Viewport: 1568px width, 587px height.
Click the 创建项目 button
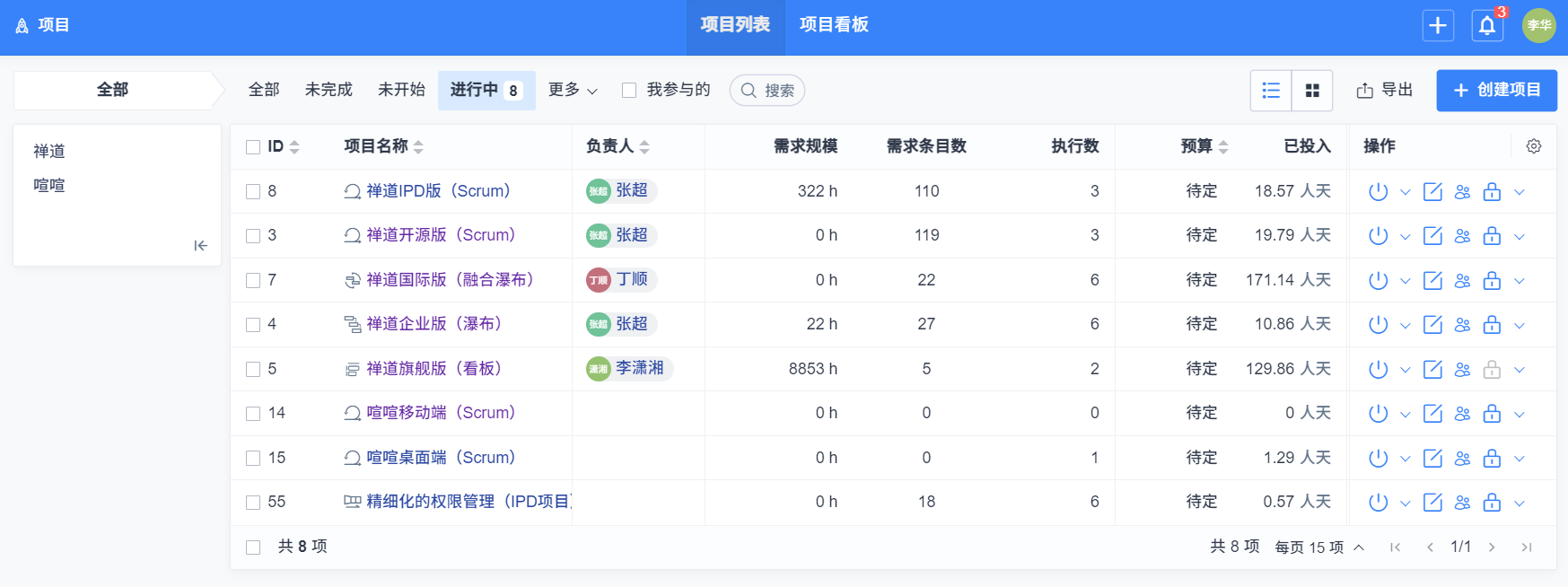[1496, 91]
